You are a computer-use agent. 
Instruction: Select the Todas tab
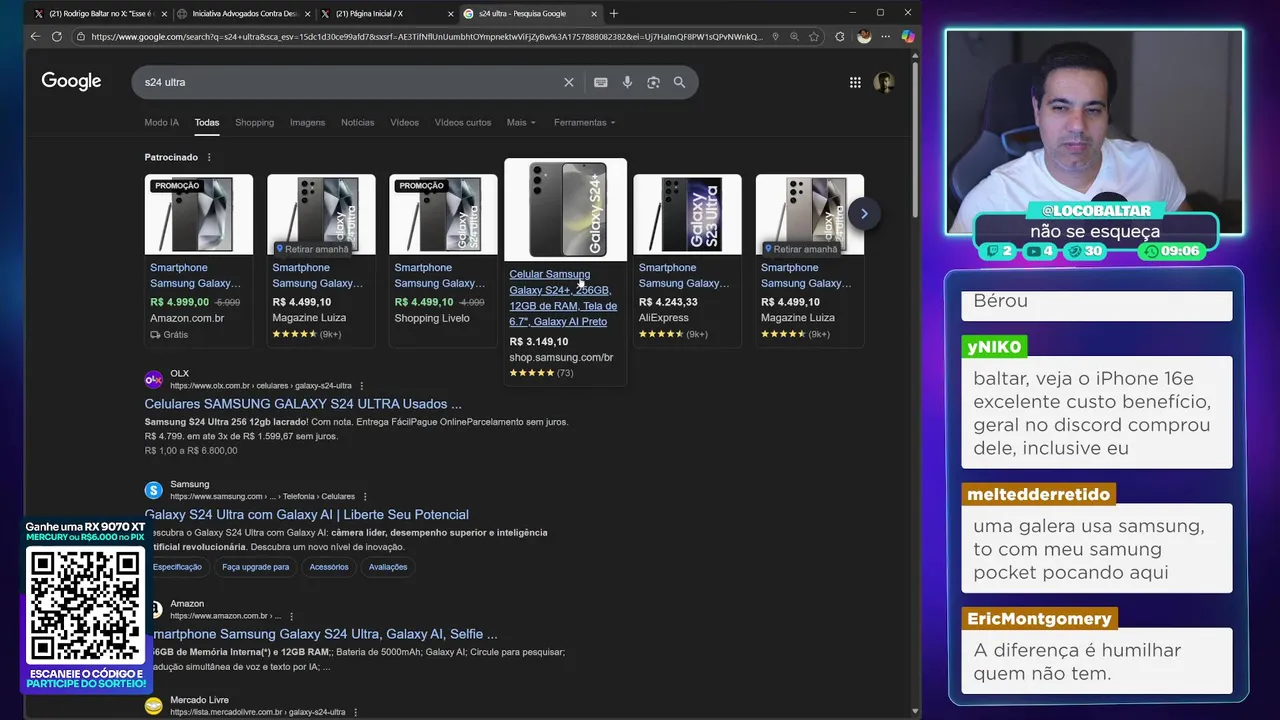[207, 122]
